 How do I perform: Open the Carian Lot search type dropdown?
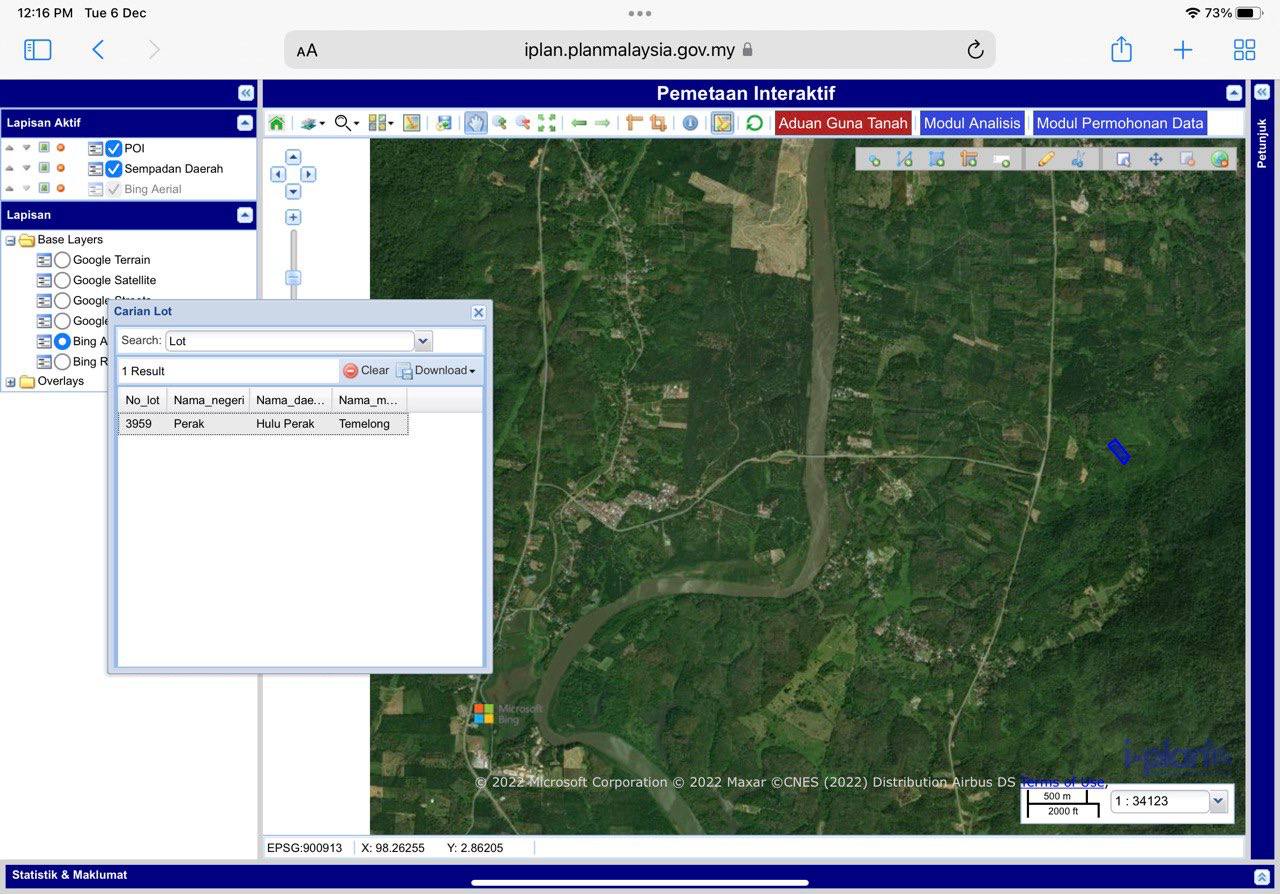point(423,341)
